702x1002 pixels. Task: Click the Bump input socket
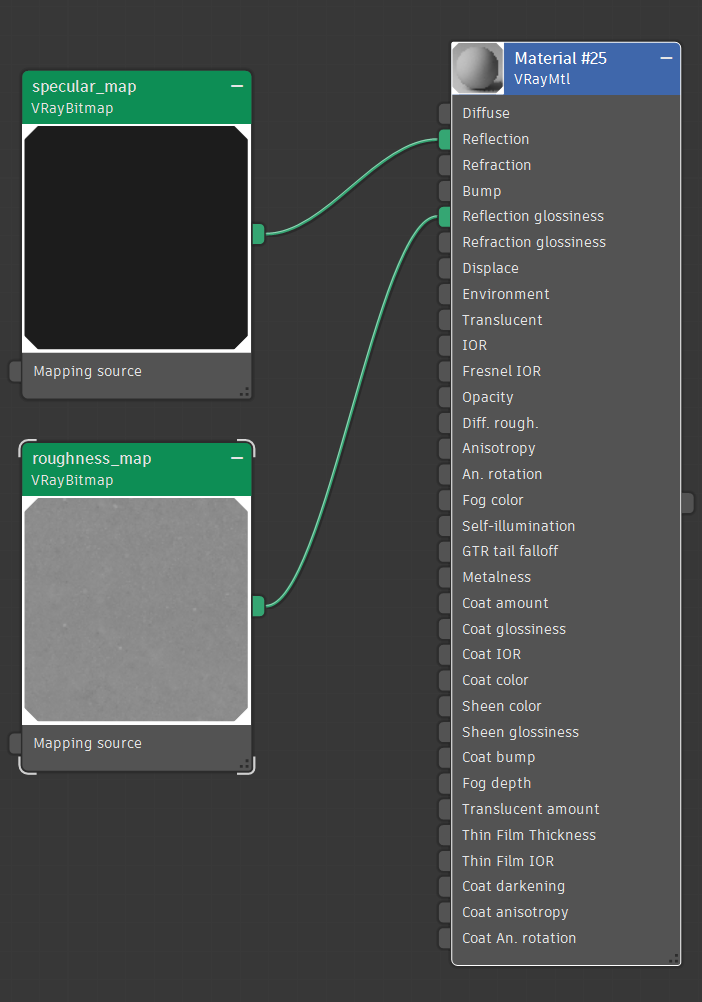click(x=445, y=191)
